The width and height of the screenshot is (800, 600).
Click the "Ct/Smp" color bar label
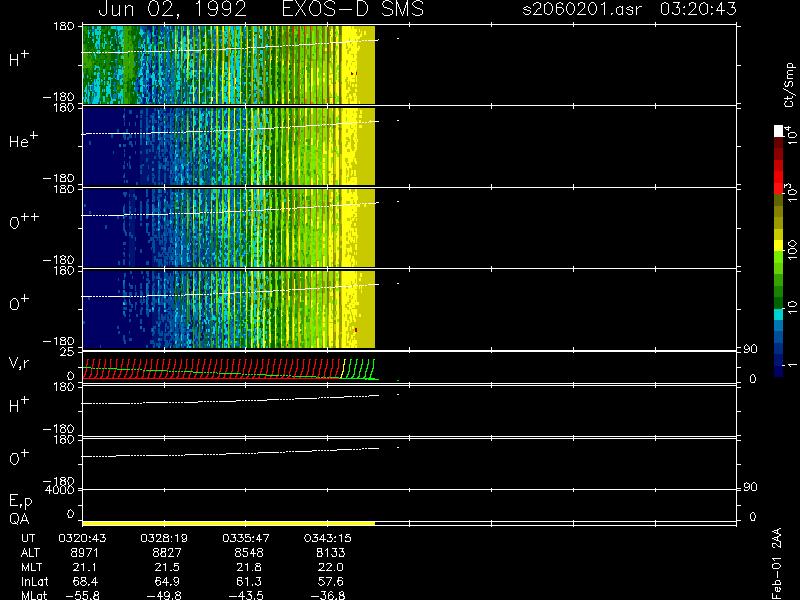[789, 85]
